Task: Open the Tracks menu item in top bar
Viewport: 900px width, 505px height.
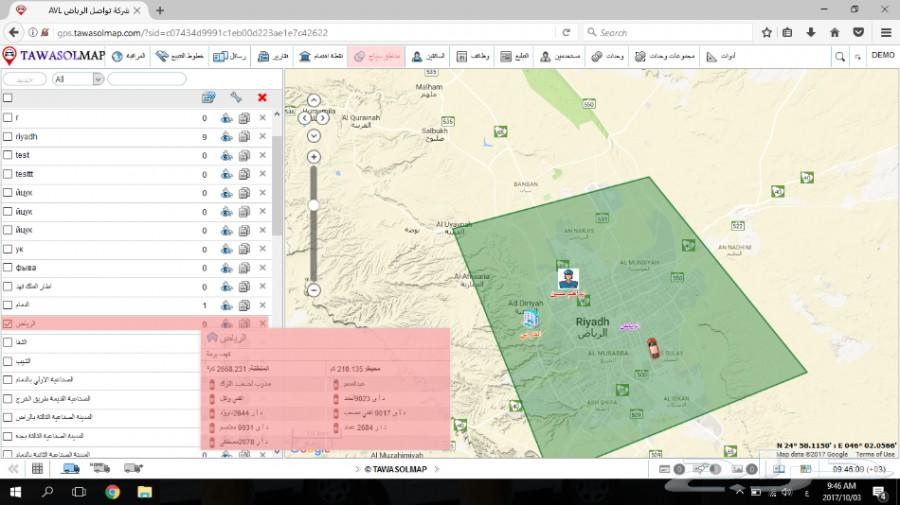Action: click(180, 56)
